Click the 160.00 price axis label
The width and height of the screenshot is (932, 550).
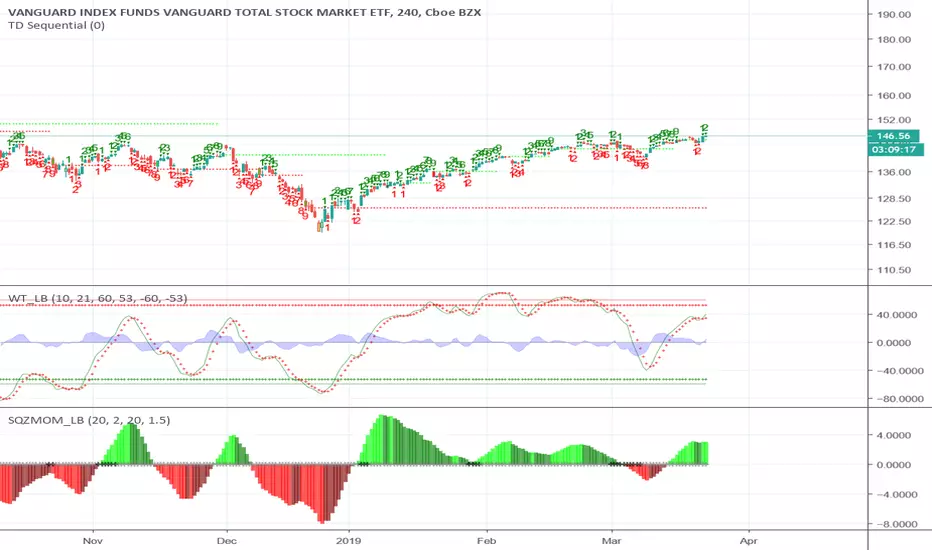pyautogui.click(x=894, y=96)
